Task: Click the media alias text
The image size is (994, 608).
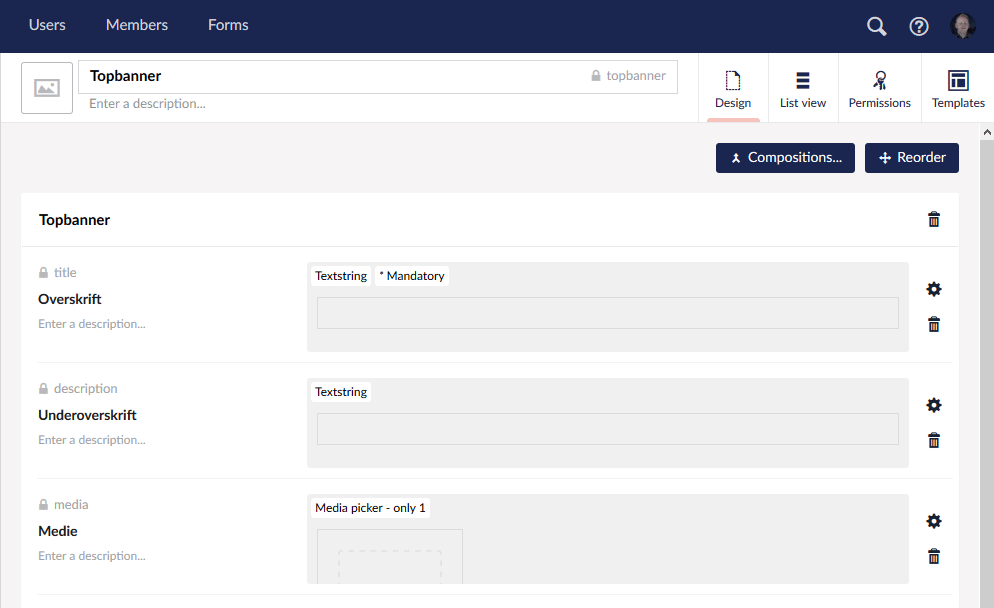Action: pos(71,505)
